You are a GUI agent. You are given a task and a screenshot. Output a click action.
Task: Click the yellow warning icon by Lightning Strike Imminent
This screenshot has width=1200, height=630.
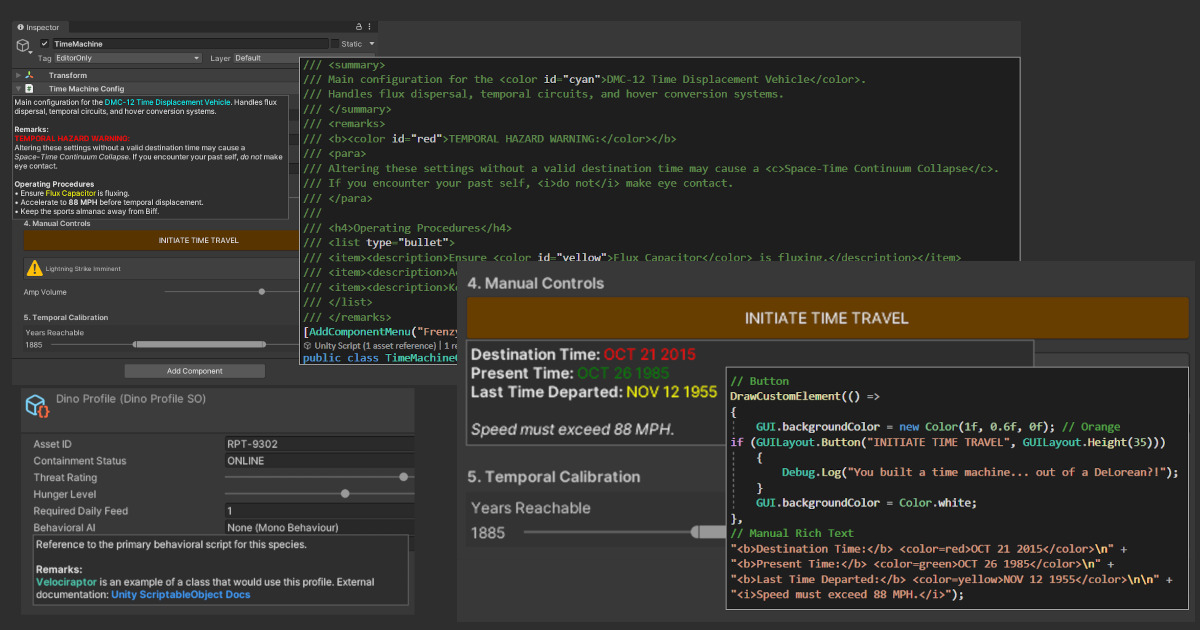[x=35, y=268]
